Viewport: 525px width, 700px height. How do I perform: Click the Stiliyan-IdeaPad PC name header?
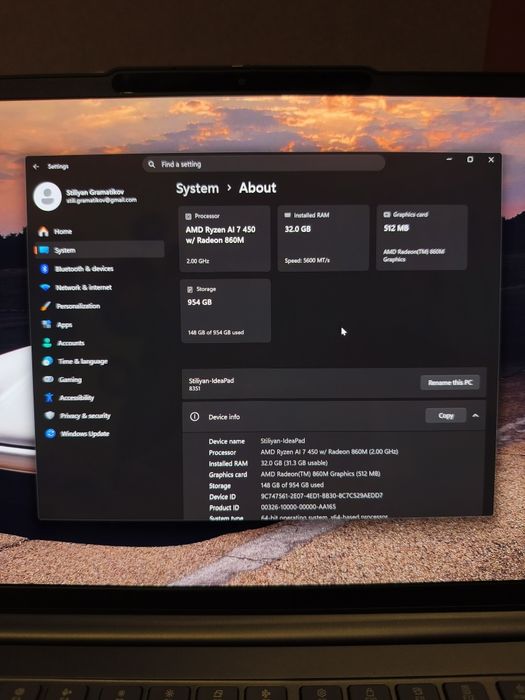211,381
